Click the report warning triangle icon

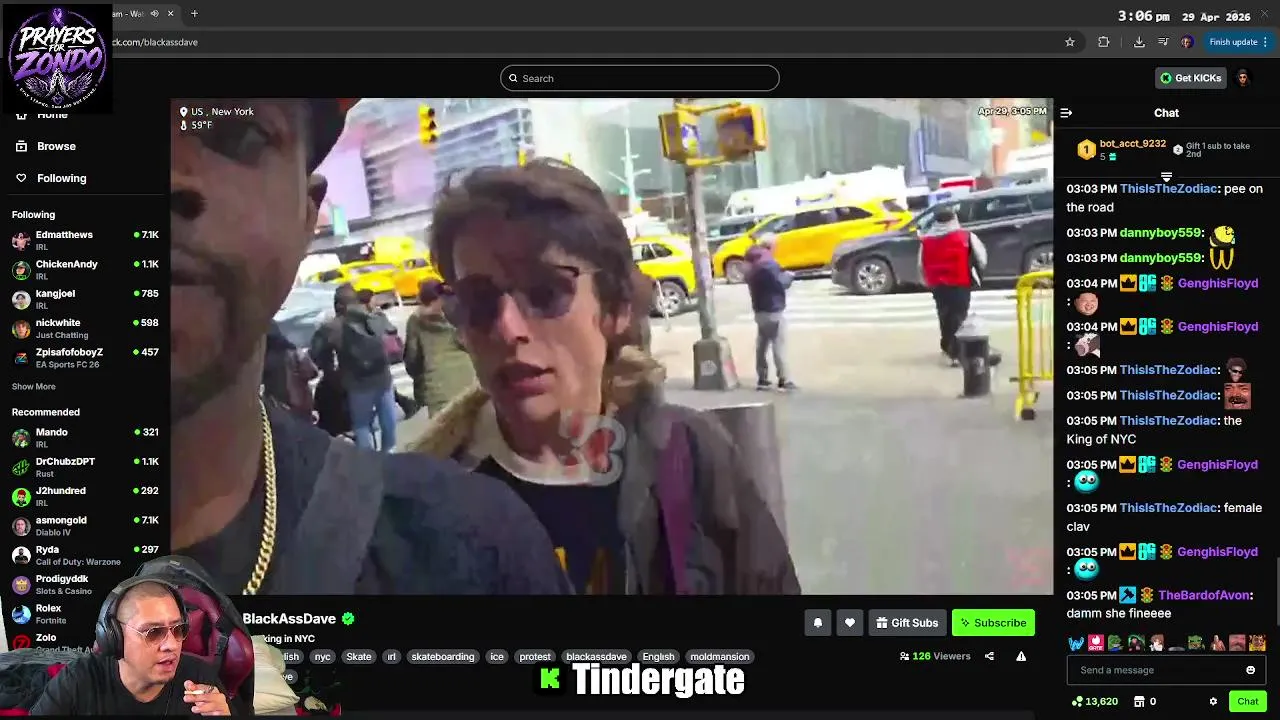(x=1021, y=656)
